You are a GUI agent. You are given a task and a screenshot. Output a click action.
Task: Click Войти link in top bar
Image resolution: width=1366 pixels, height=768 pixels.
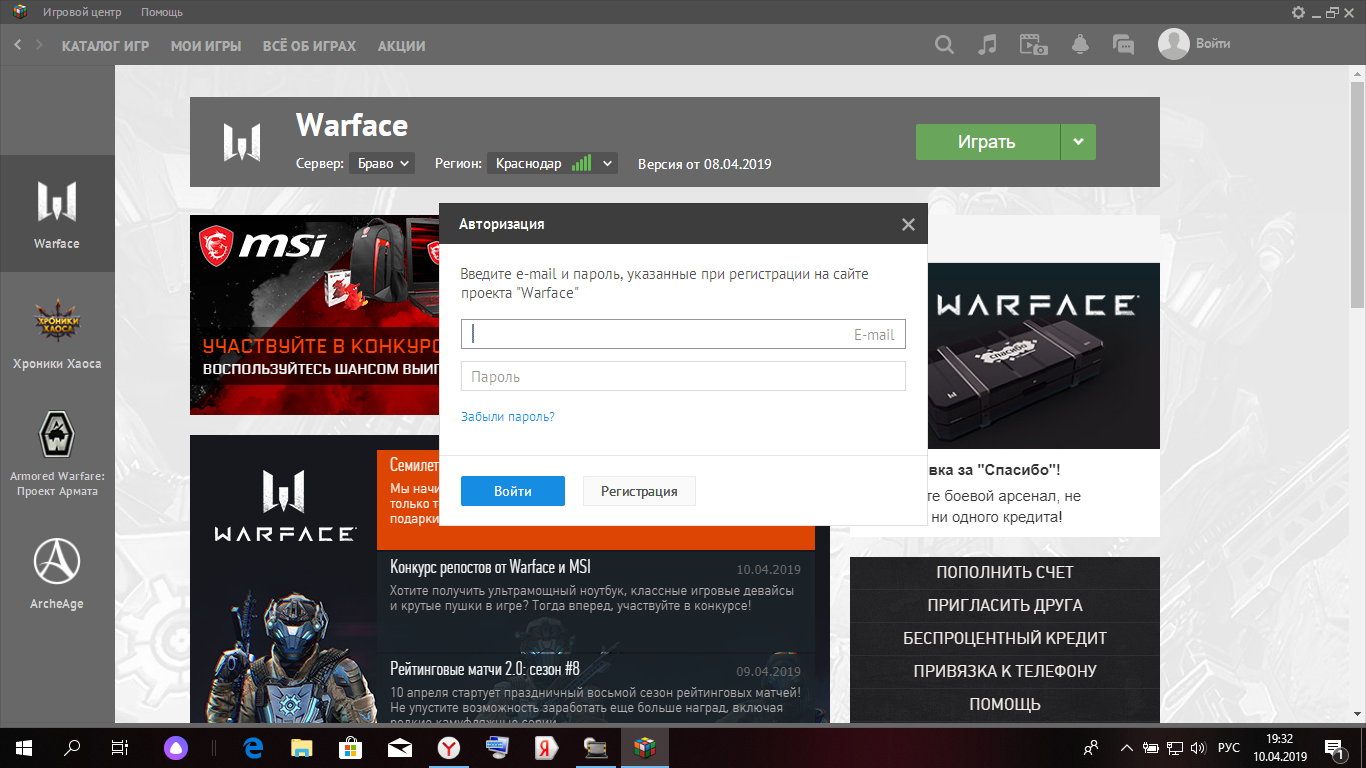pyautogui.click(x=1213, y=44)
